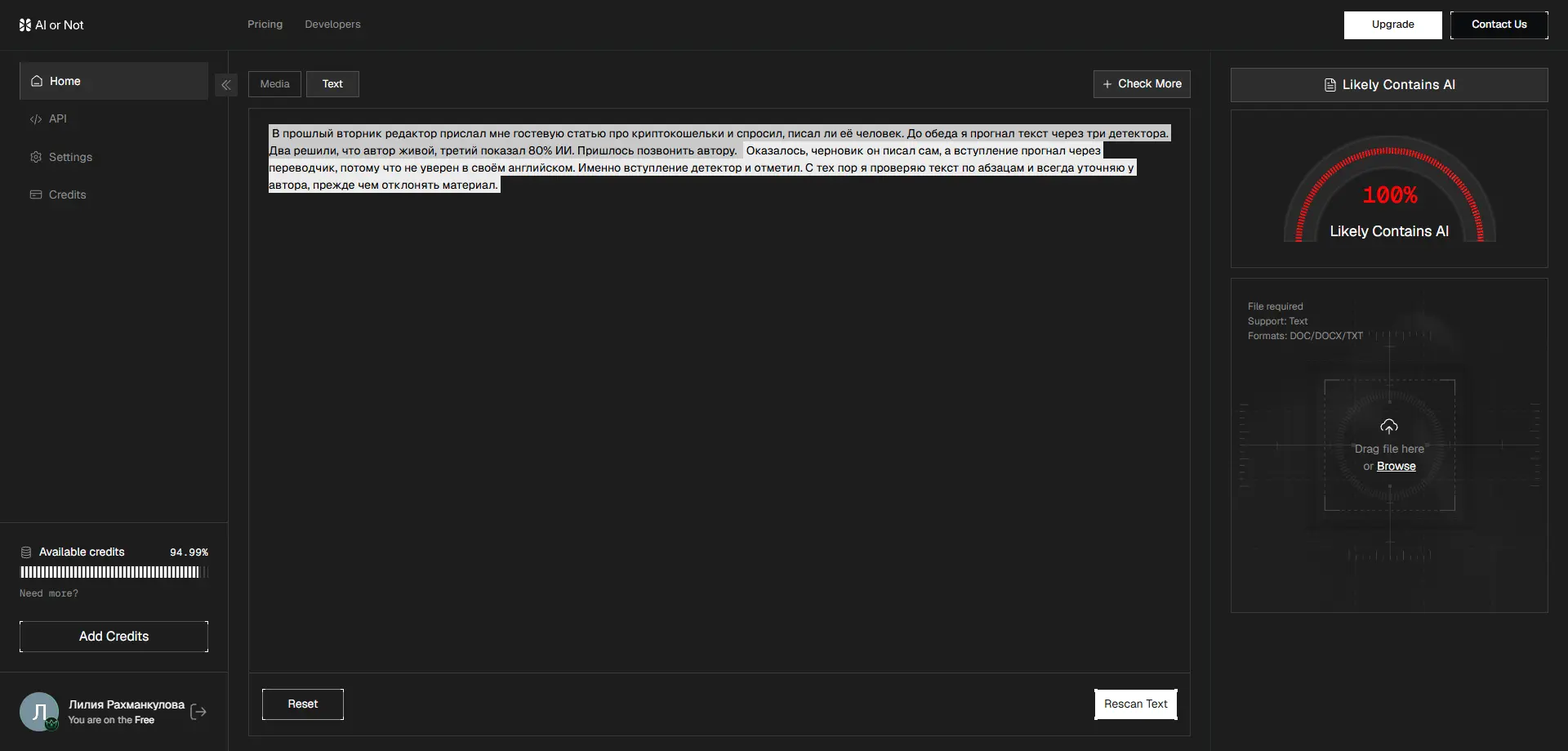Collapse the sidebar with double-chevron button
The height and width of the screenshot is (751, 1568).
tap(226, 85)
